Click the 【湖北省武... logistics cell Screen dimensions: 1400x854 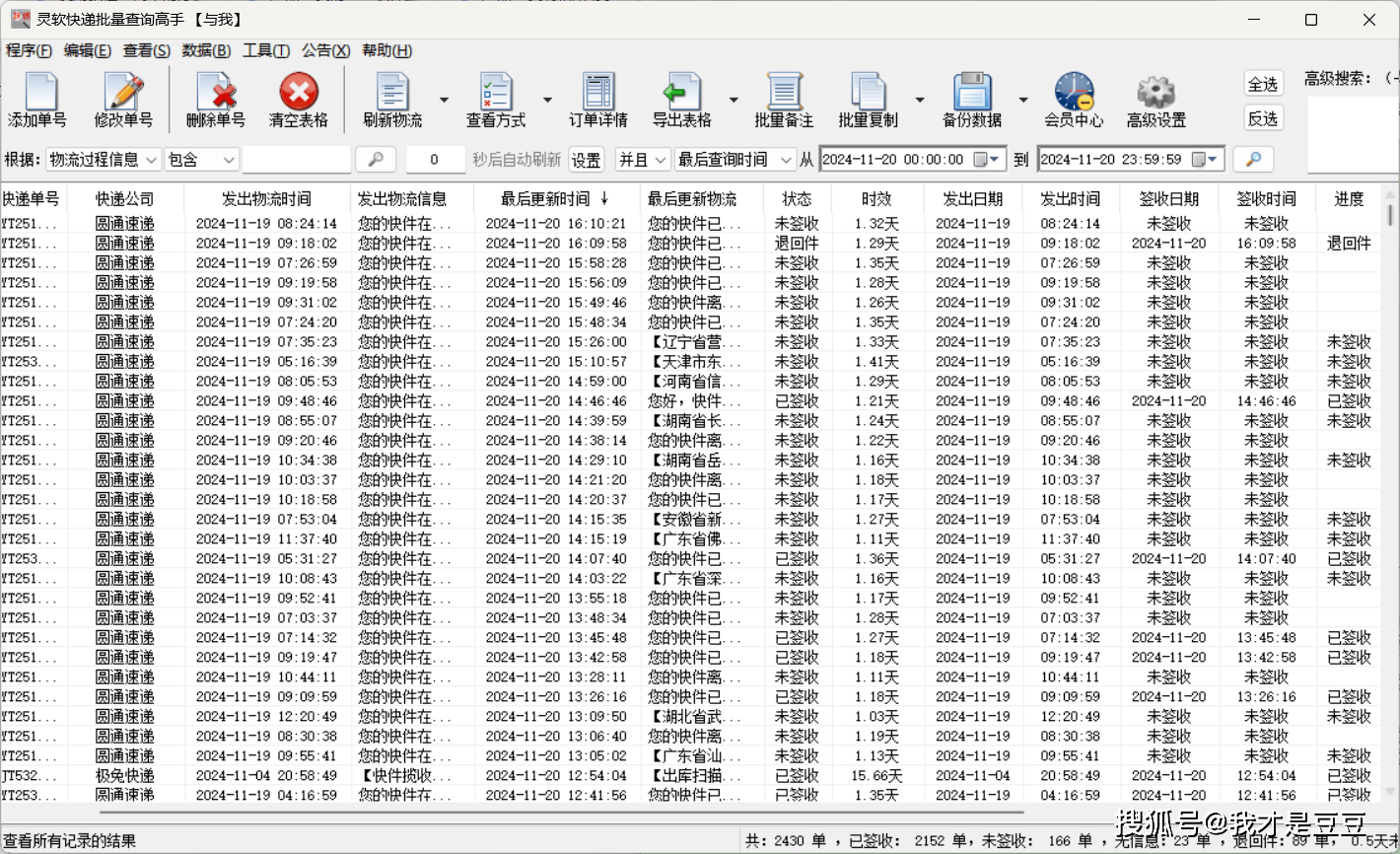point(694,717)
